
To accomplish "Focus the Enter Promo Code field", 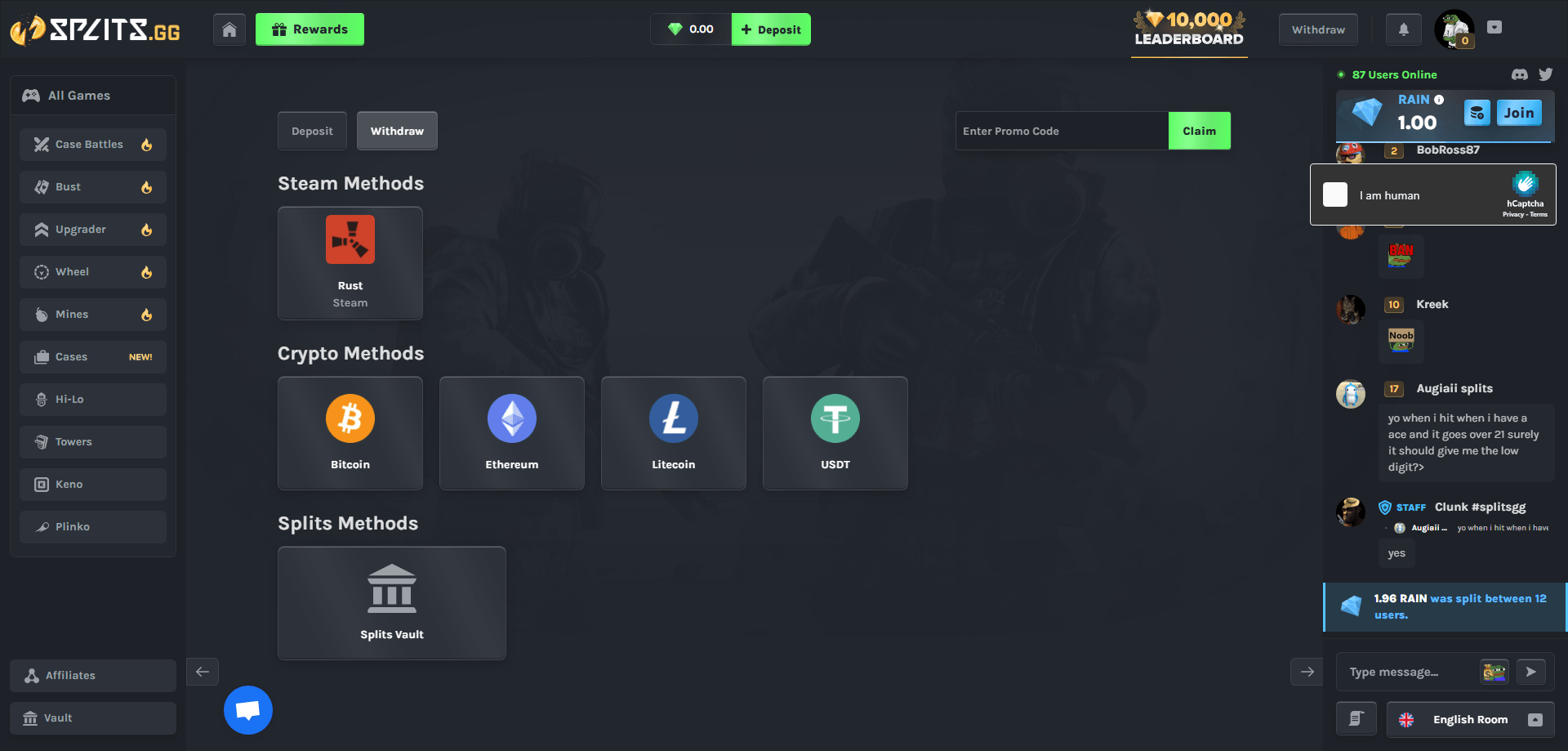I will pos(1062,131).
